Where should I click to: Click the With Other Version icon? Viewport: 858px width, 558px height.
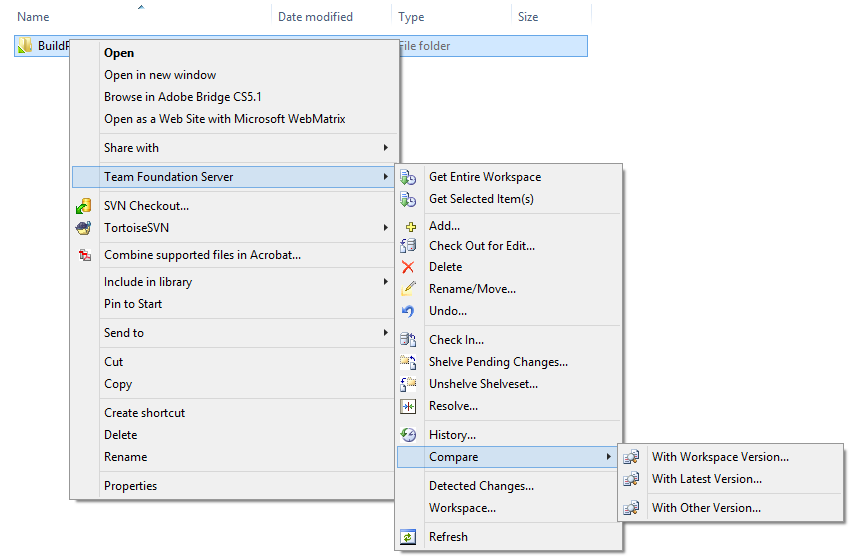[x=631, y=508]
